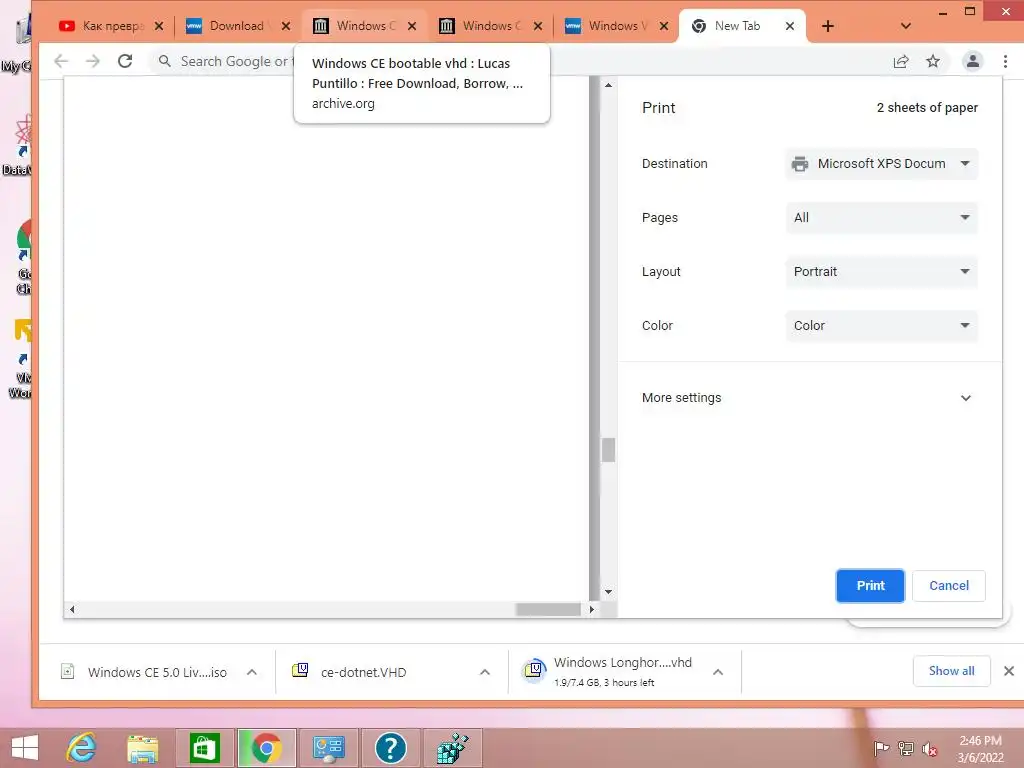The height and width of the screenshot is (768, 1024).
Task: Show all downloads
Action: click(x=951, y=671)
